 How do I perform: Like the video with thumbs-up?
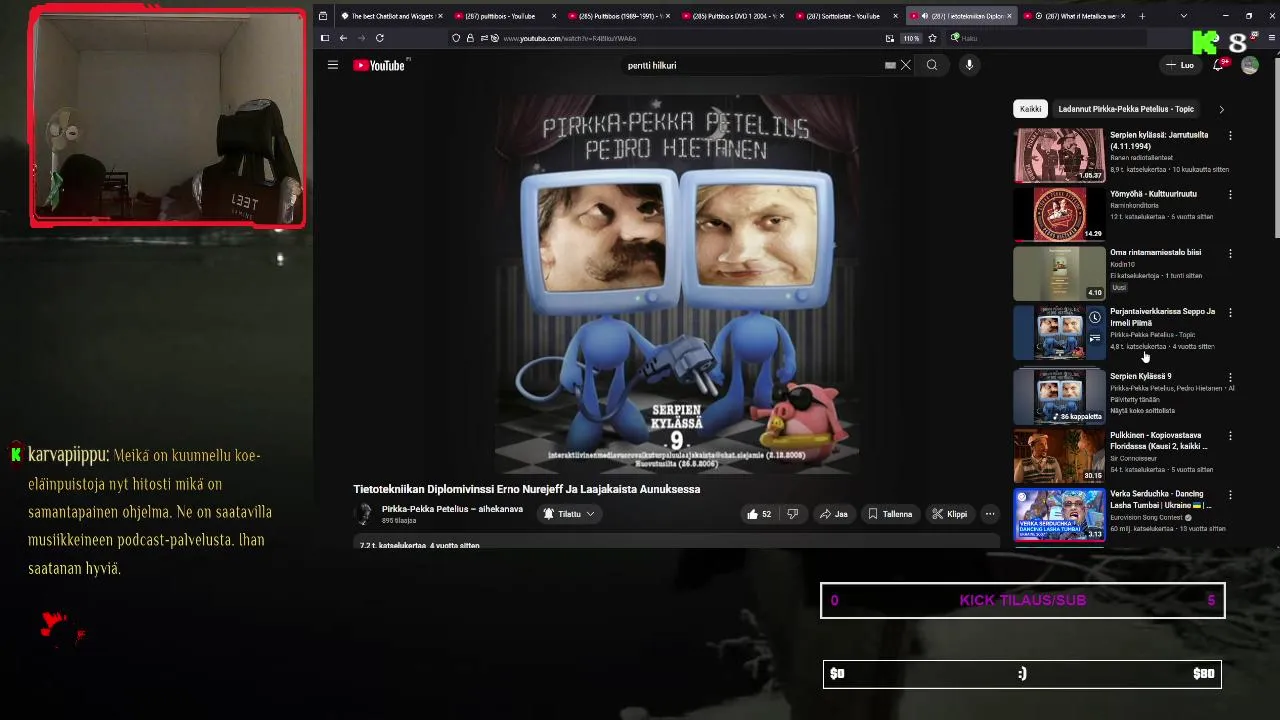point(759,514)
